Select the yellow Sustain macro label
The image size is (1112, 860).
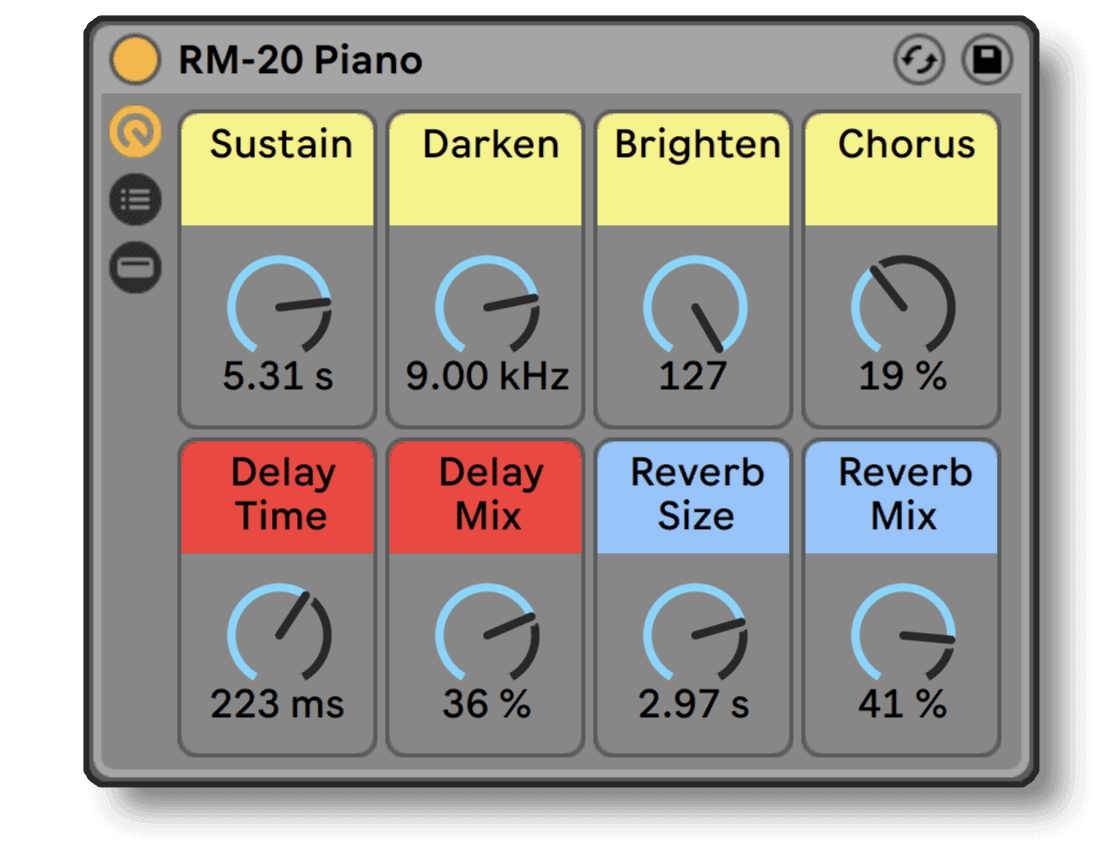(x=278, y=167)
